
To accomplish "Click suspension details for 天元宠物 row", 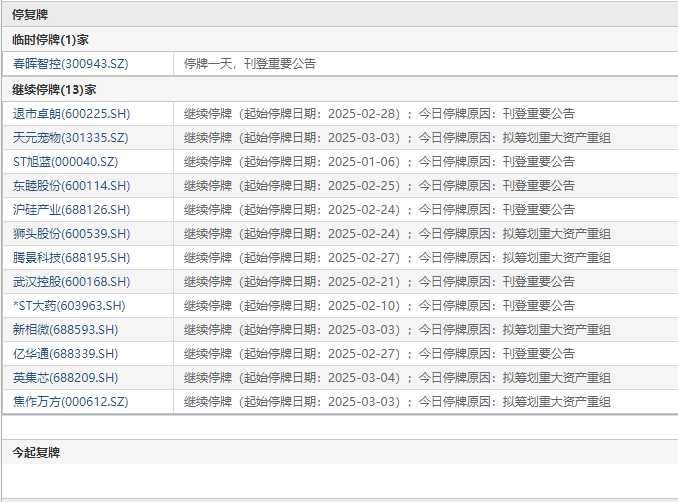I will 397,138.
